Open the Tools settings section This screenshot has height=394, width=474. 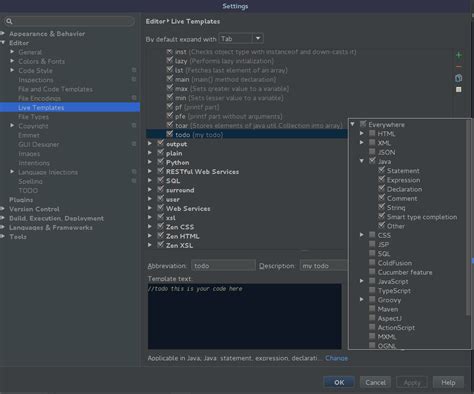[x=18, y=237]
